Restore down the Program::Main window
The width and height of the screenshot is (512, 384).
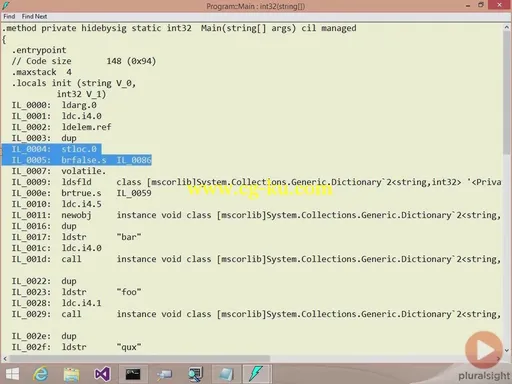tap(481, 5)
